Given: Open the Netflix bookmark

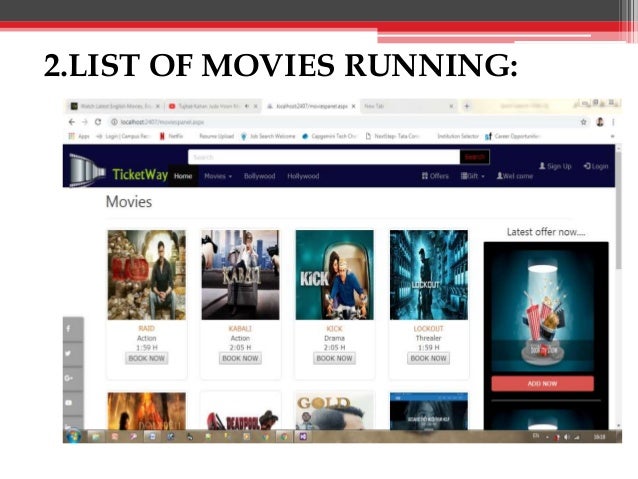Looking at the screenshot, I should point(171,136).
